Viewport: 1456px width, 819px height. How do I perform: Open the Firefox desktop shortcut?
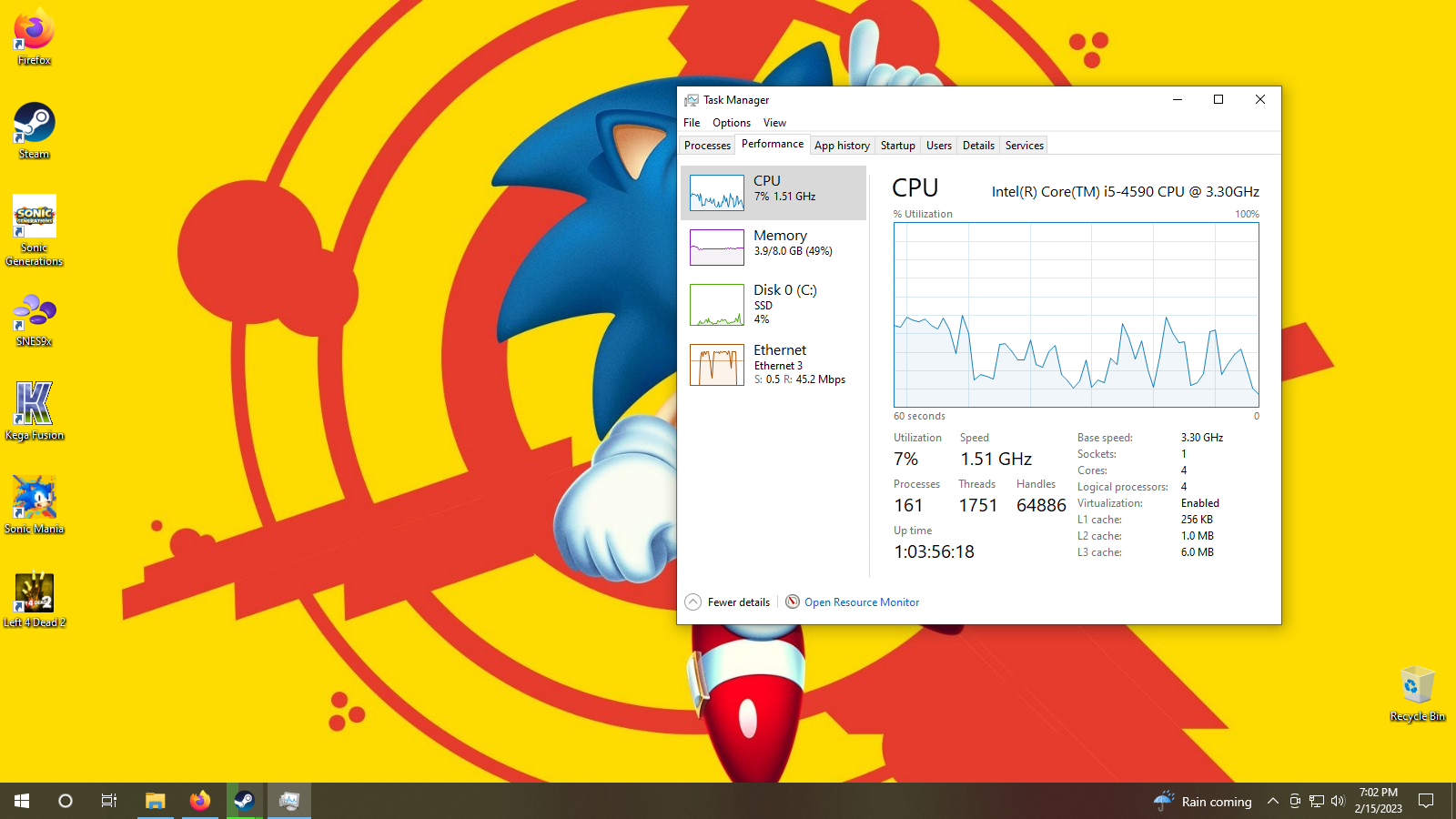(x=35, y=37)
